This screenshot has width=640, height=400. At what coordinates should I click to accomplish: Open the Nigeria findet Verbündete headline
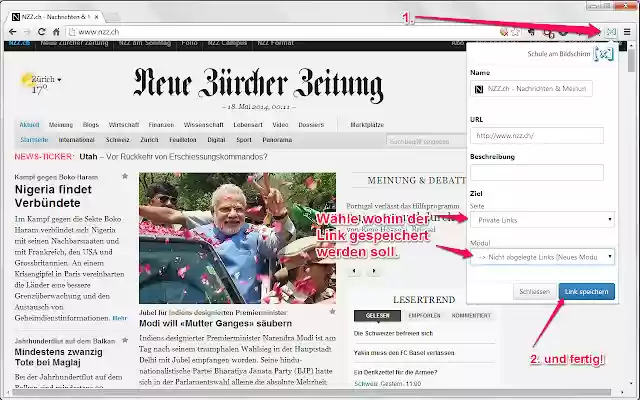pos(53,196)
